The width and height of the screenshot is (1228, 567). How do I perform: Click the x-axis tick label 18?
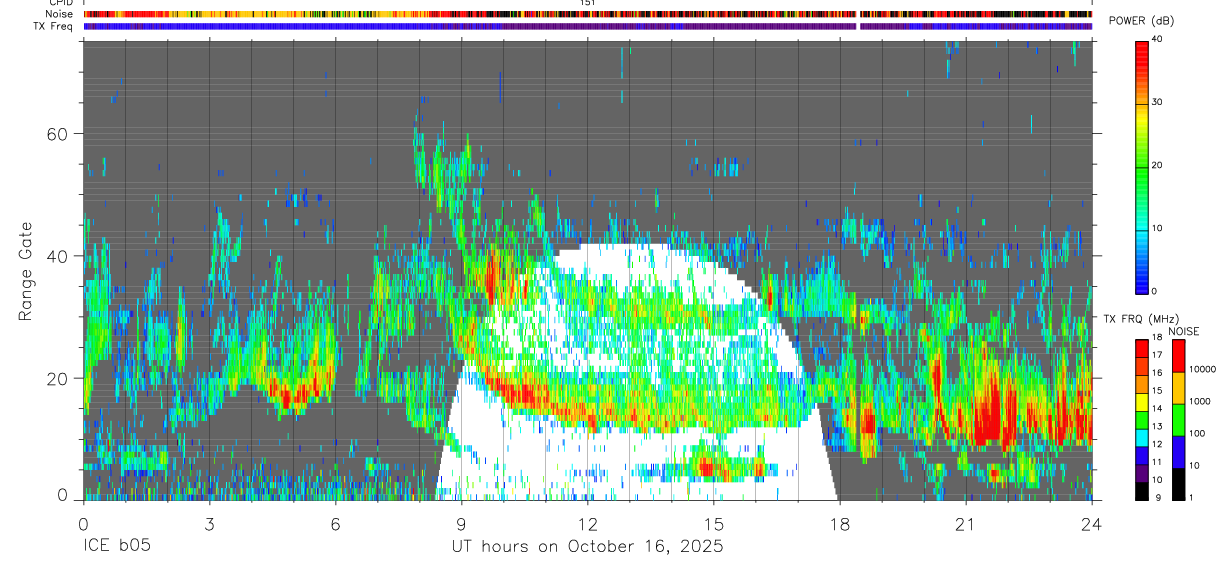[839, 524]
